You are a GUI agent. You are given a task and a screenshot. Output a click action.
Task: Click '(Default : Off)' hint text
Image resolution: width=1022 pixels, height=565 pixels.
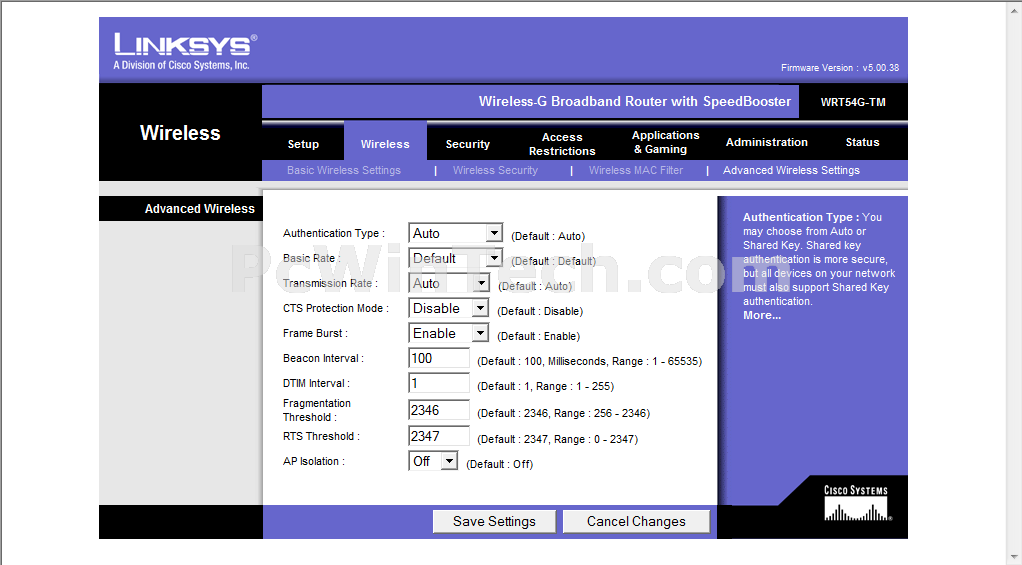pyautogui.click(x=499, y=464)
